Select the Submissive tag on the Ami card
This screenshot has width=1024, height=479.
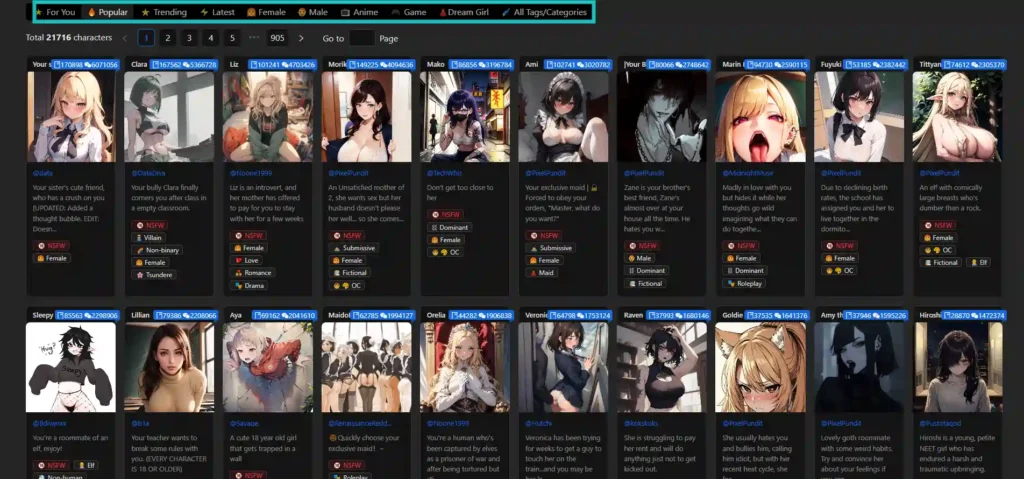(549, 248)
